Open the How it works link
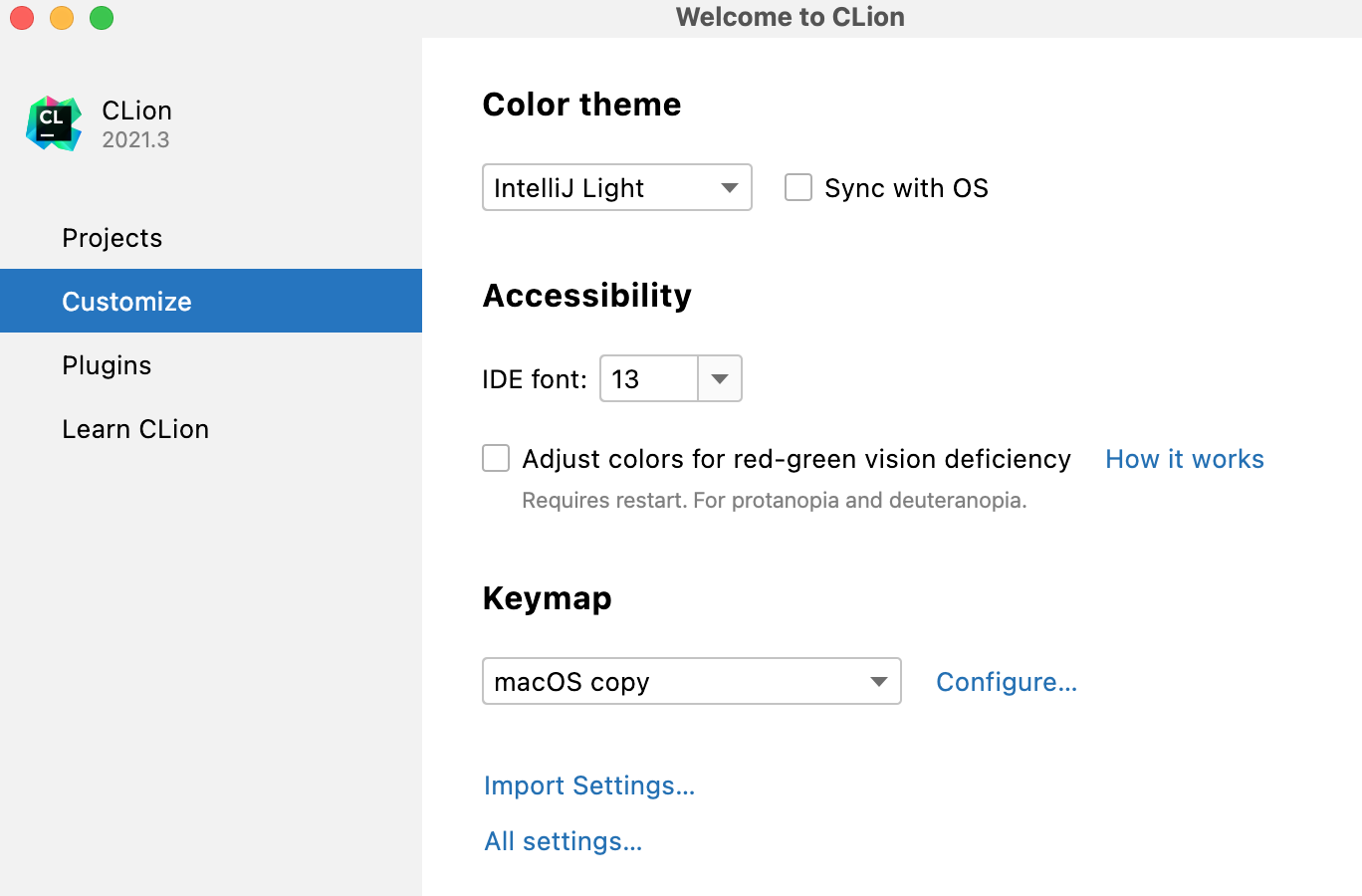The image size is (1362, 896). [1184, 459]
